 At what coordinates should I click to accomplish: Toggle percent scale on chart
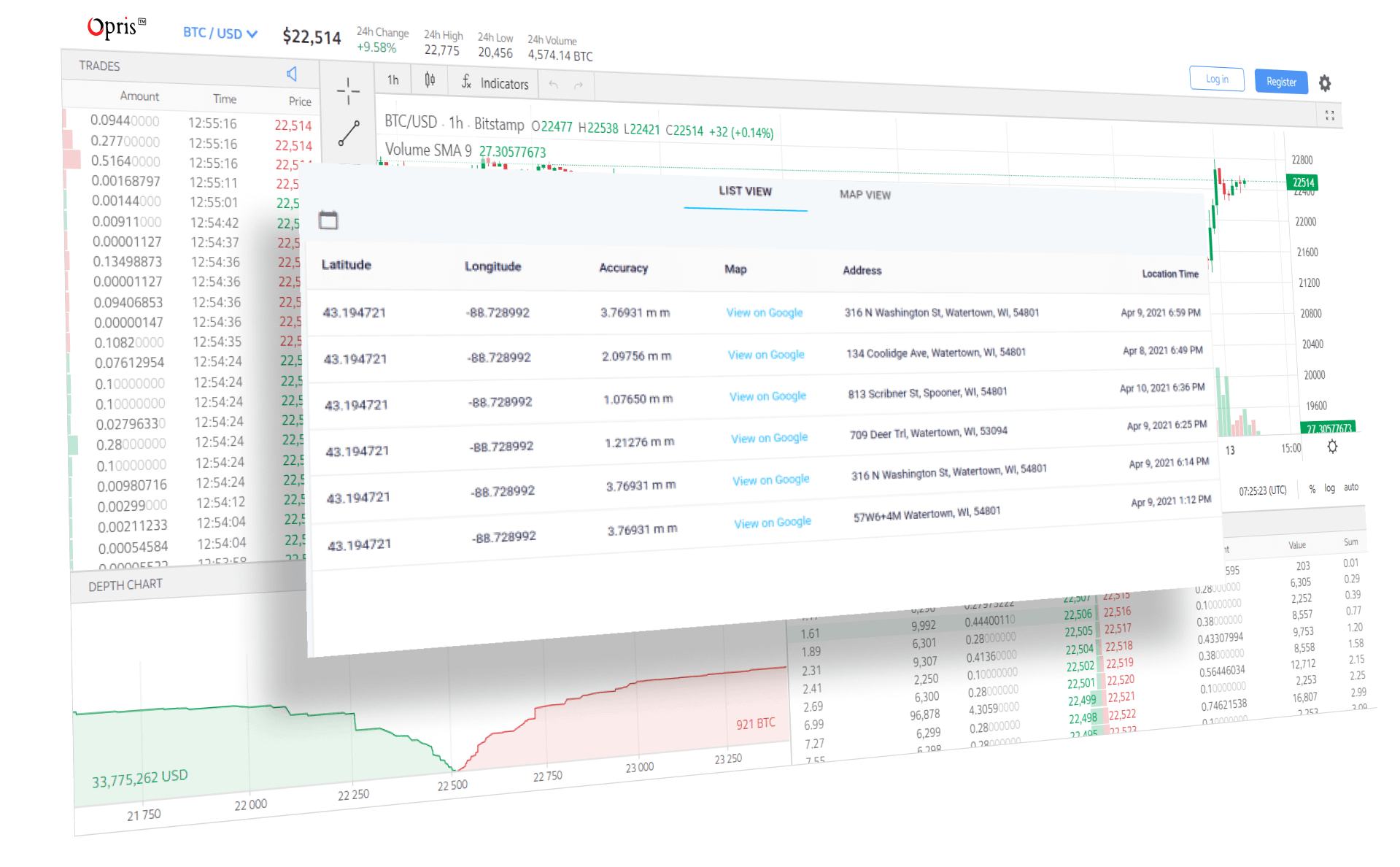(1312, 489)
